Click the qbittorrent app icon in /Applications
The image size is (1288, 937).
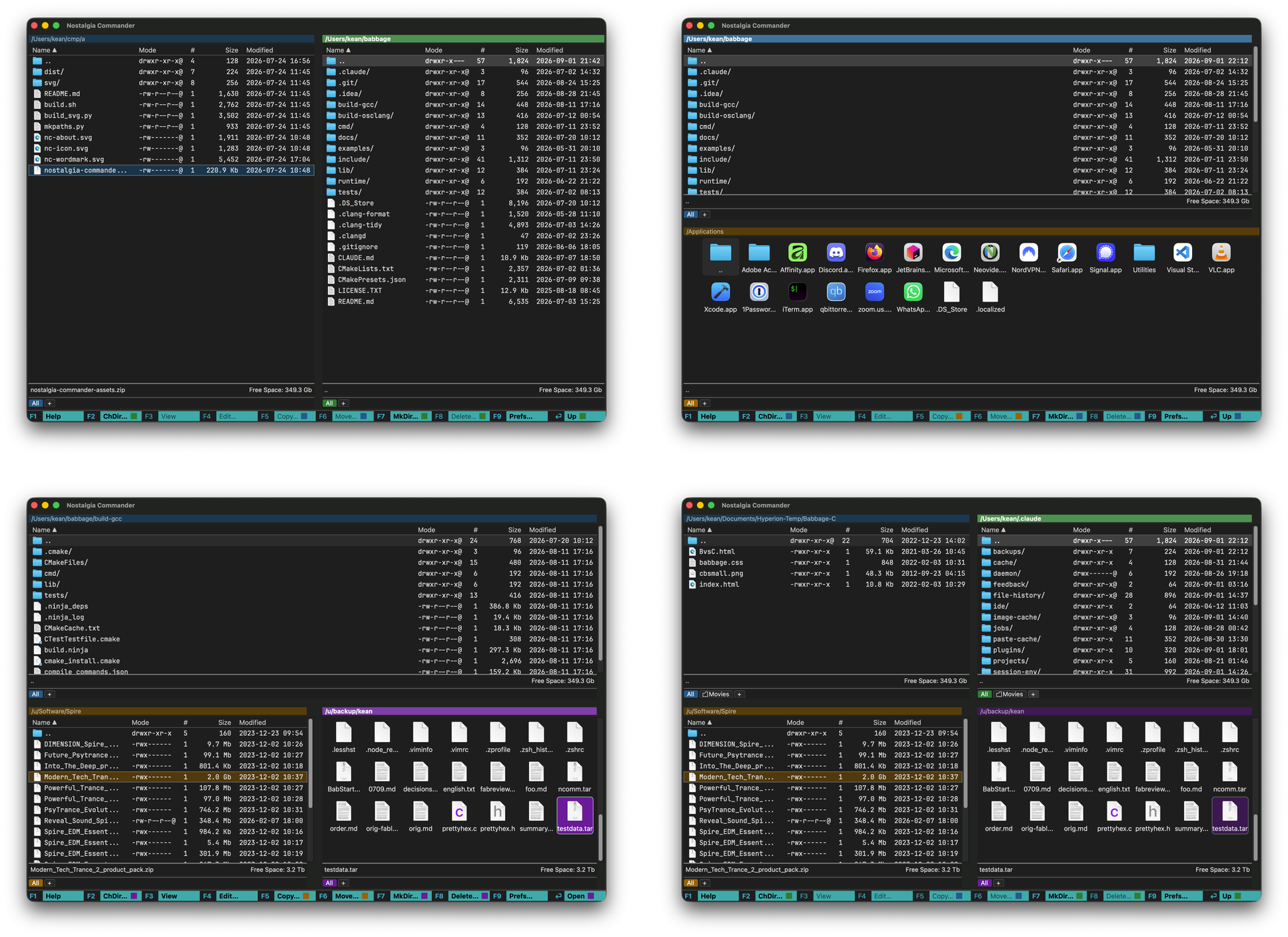pyautogui.click(x=836, y=292)
